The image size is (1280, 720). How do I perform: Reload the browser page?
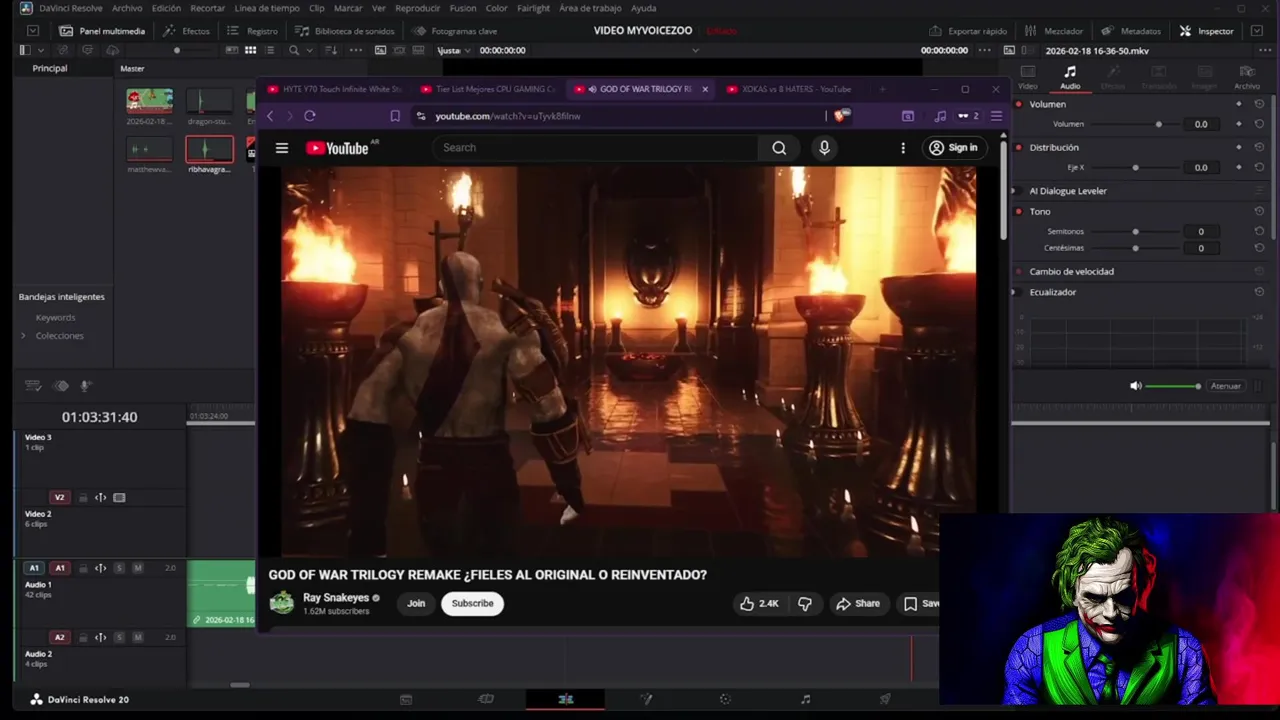click(x=310, y=116)
